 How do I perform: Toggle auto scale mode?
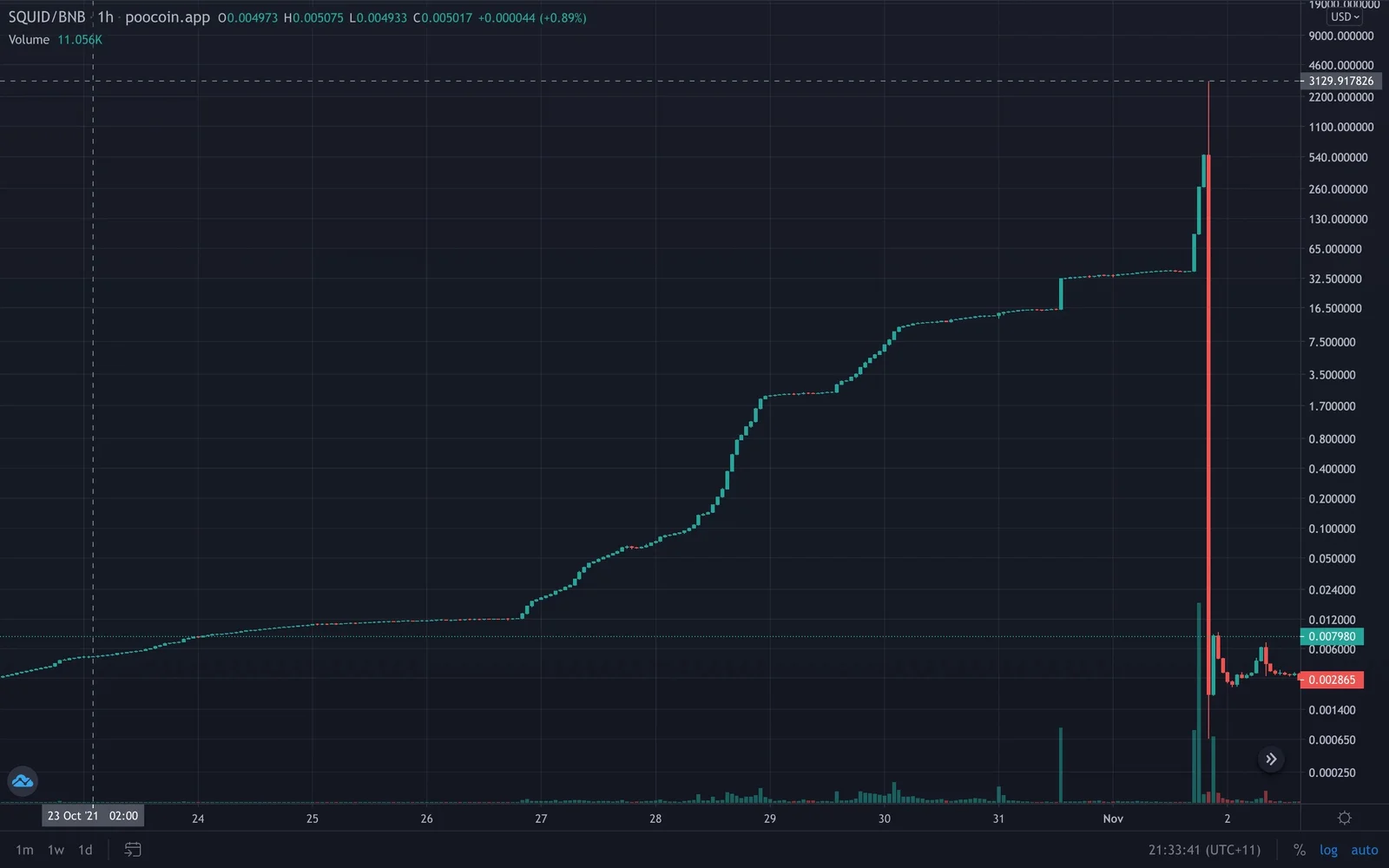click(1364, 850)
